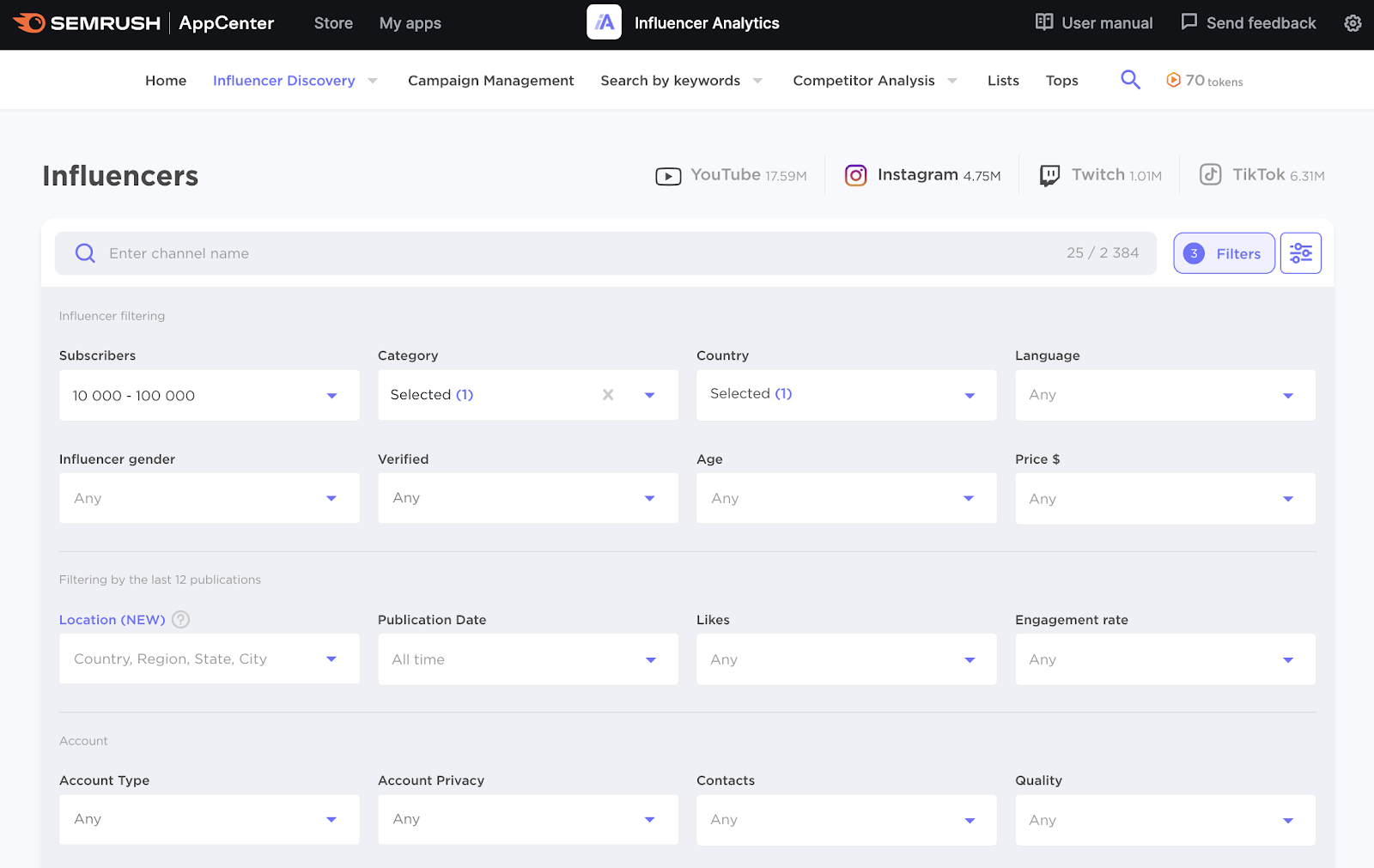Switch to the TikTok platform tab
1374x868 pixels.
pyautogui.click(x=1260, y=174)
